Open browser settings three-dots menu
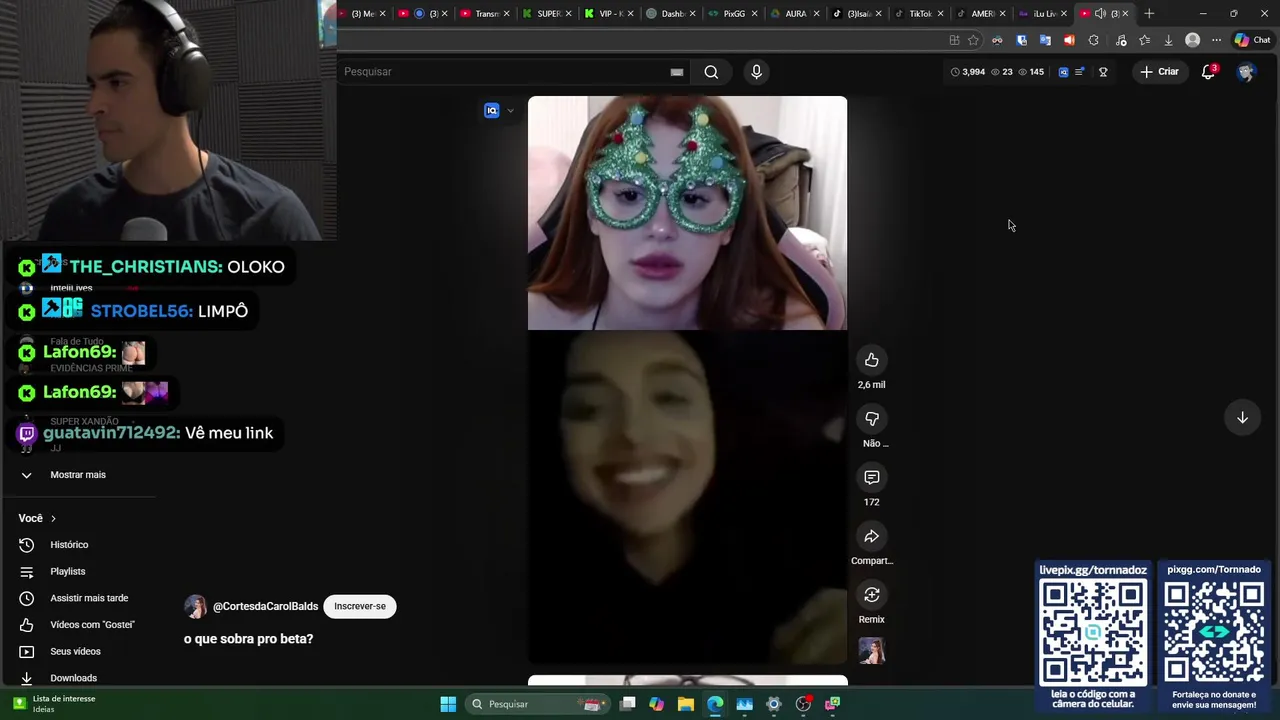Screen dimensions: 1280x720 [1216, 40]
